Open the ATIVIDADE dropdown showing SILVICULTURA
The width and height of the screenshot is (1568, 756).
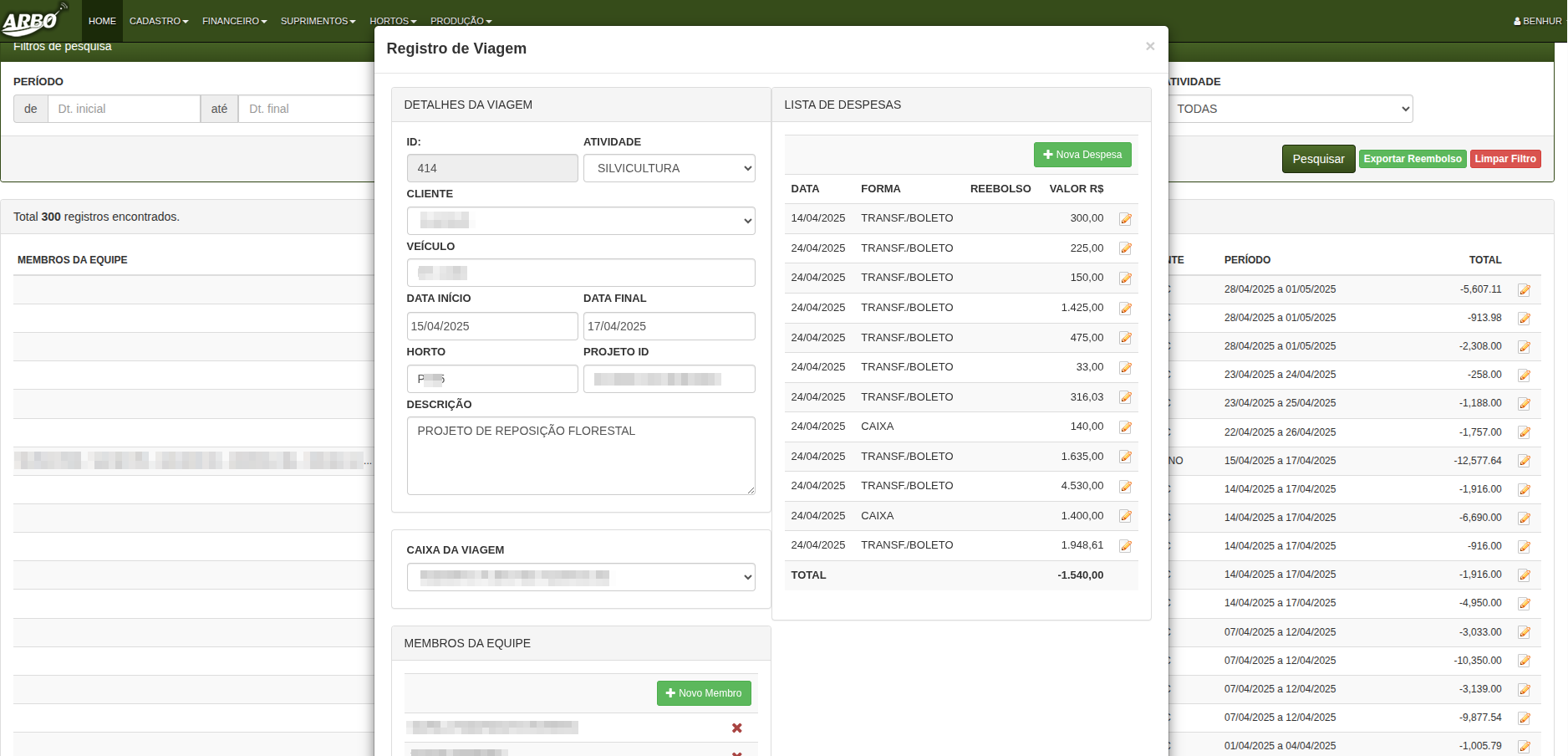[x=669, y=168]
